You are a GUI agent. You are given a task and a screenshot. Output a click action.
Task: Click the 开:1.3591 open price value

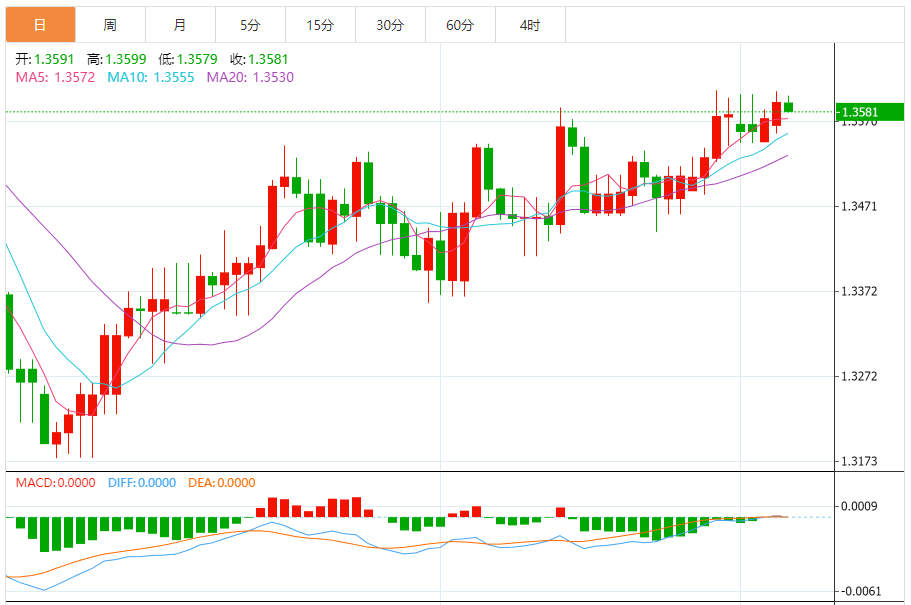[x=45, y=59]
